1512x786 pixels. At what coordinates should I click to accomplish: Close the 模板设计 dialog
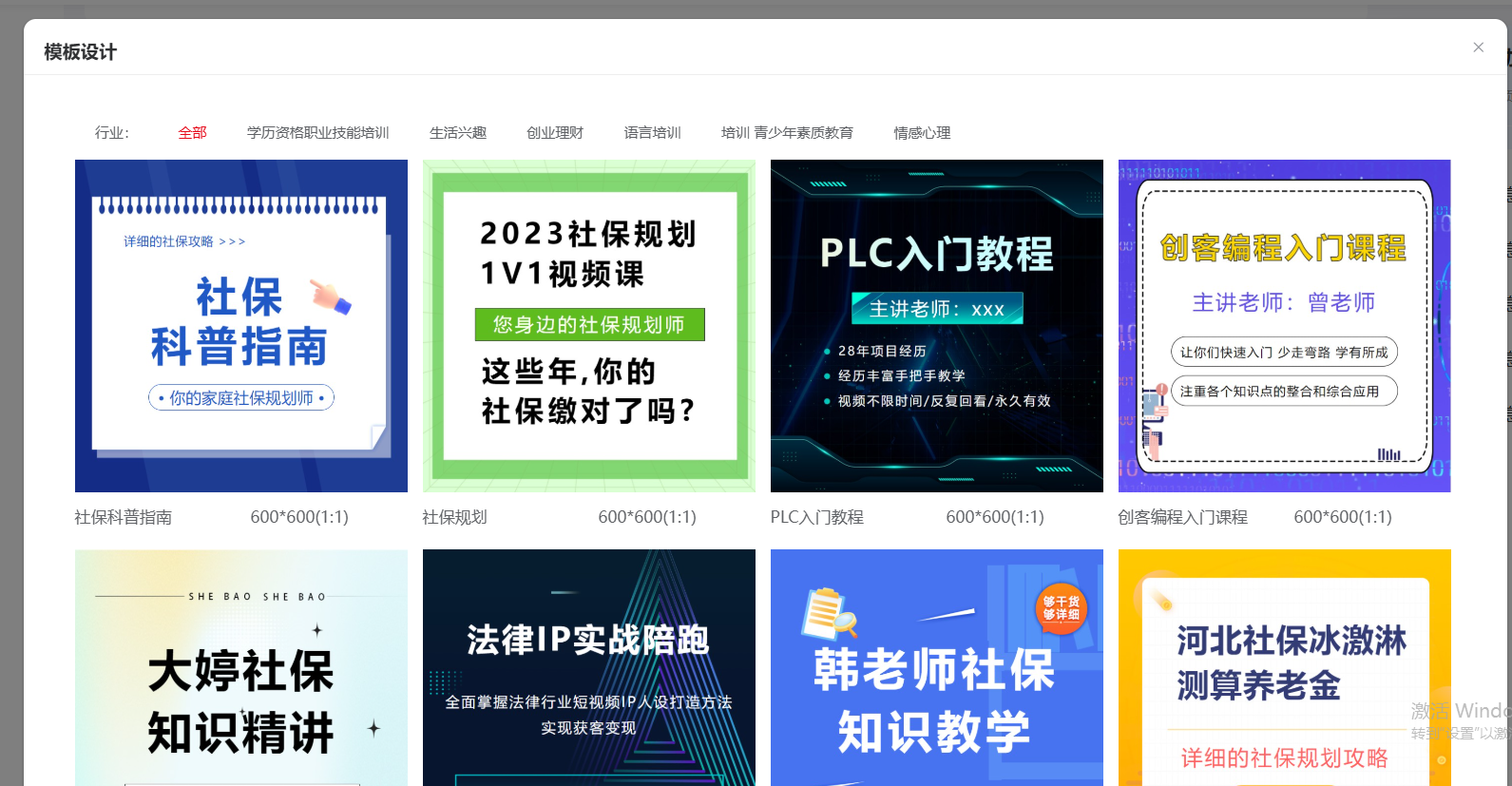1478,48
